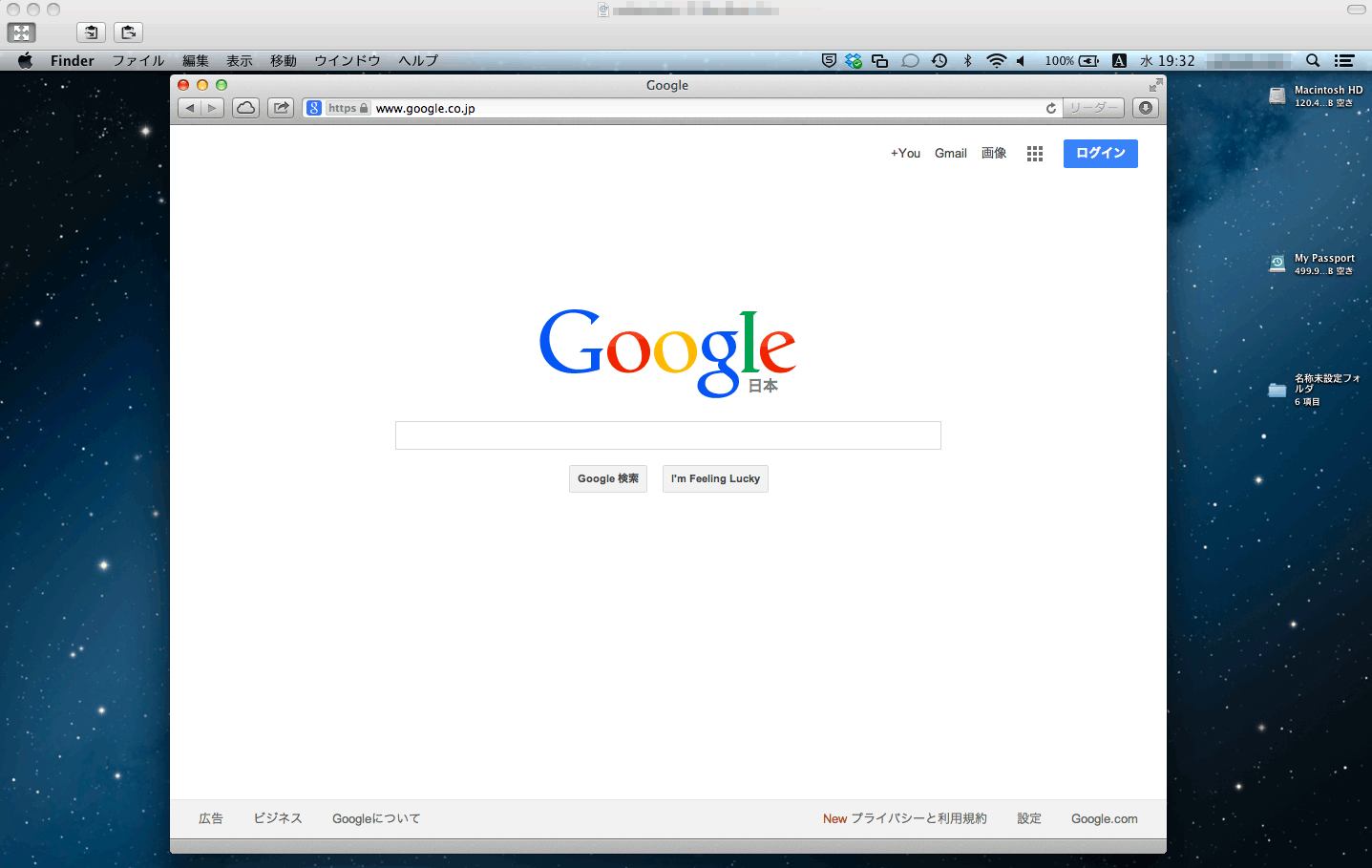Open the Google.com footer link

(1105, 818)
